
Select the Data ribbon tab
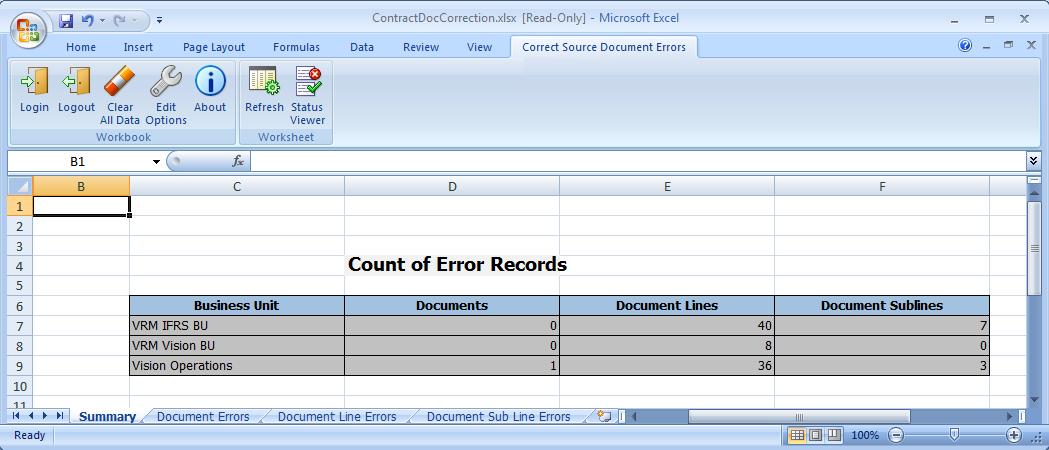pos(362,47)
